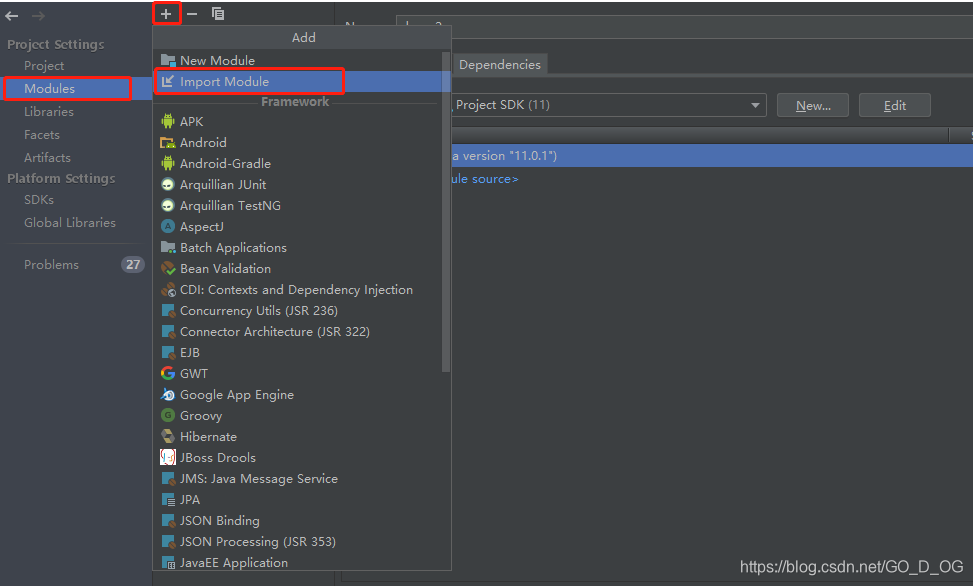Click the JSON Processing icon
973x586 pixels.
[x=168, y=541]
